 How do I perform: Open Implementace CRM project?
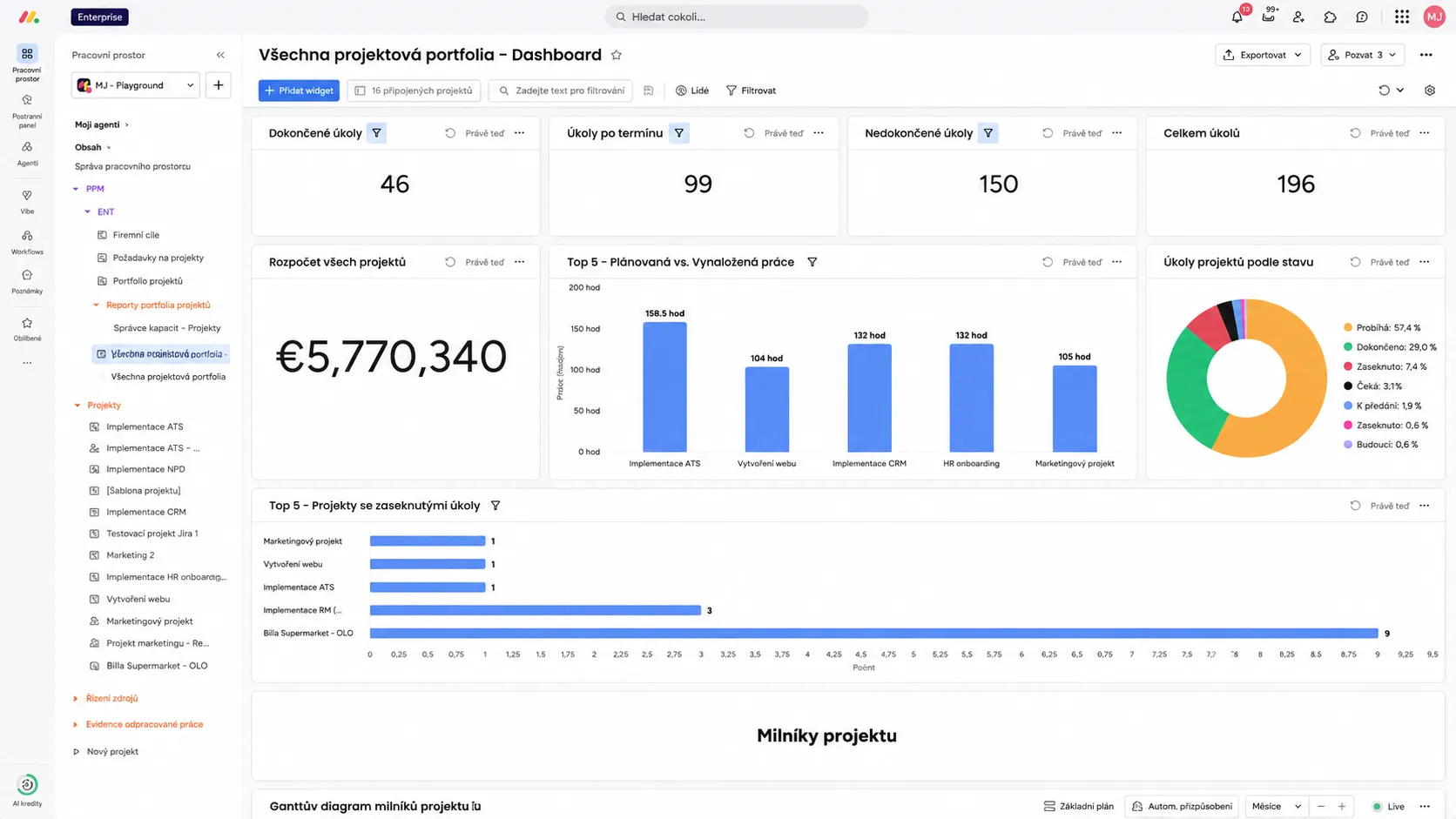pyautogui.click(x=146, y=512)
